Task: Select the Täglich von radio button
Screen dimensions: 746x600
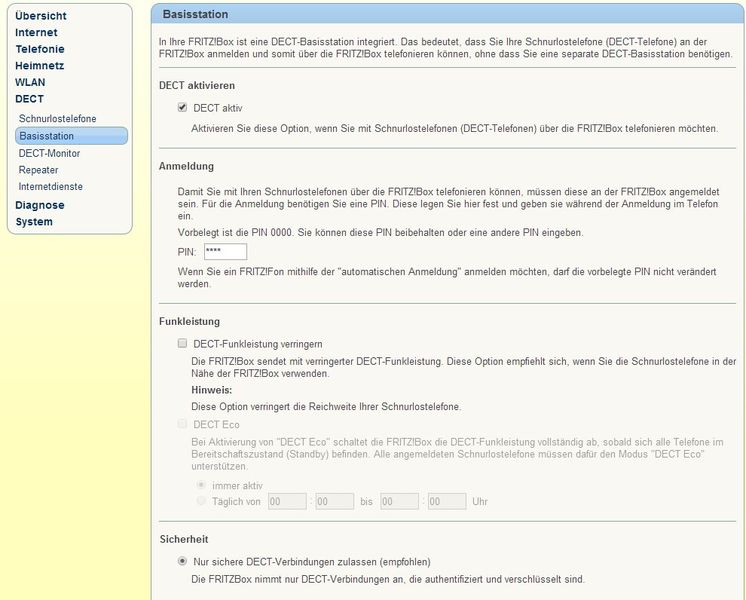Action: click(201, 501)
